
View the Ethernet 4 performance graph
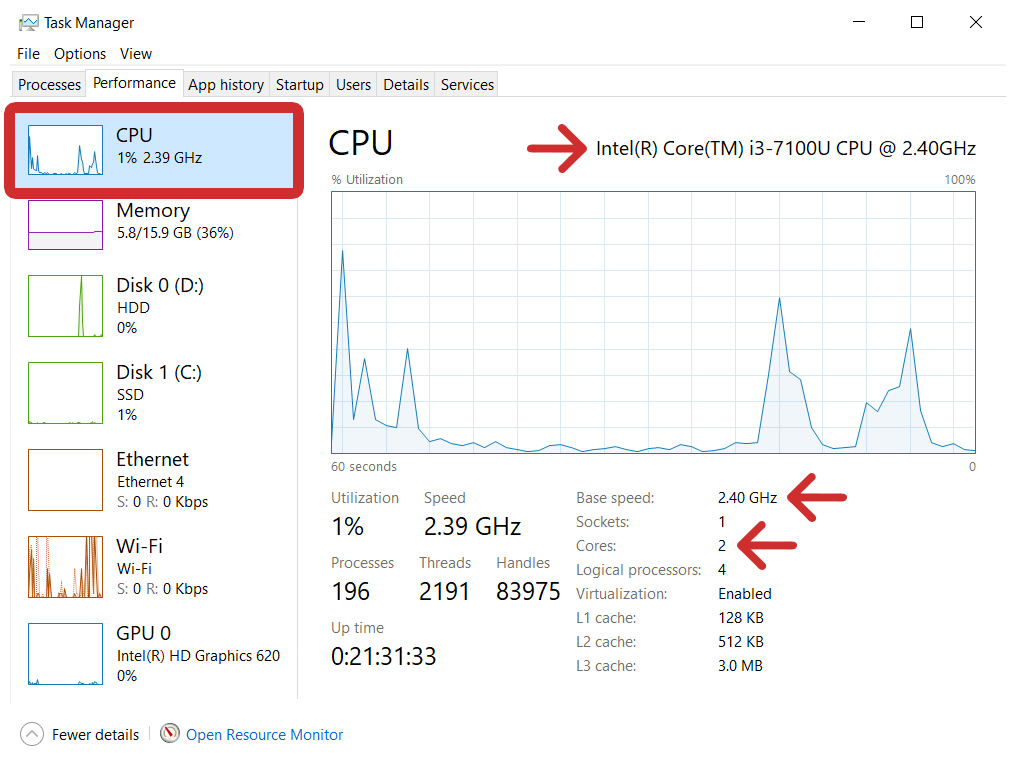point(150,480)
